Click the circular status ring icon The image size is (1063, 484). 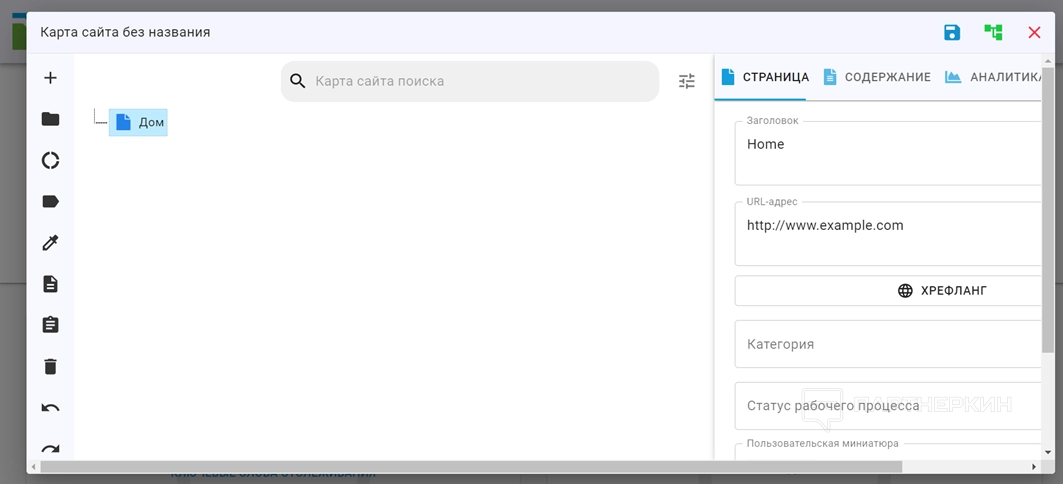(x=50, y=160)
